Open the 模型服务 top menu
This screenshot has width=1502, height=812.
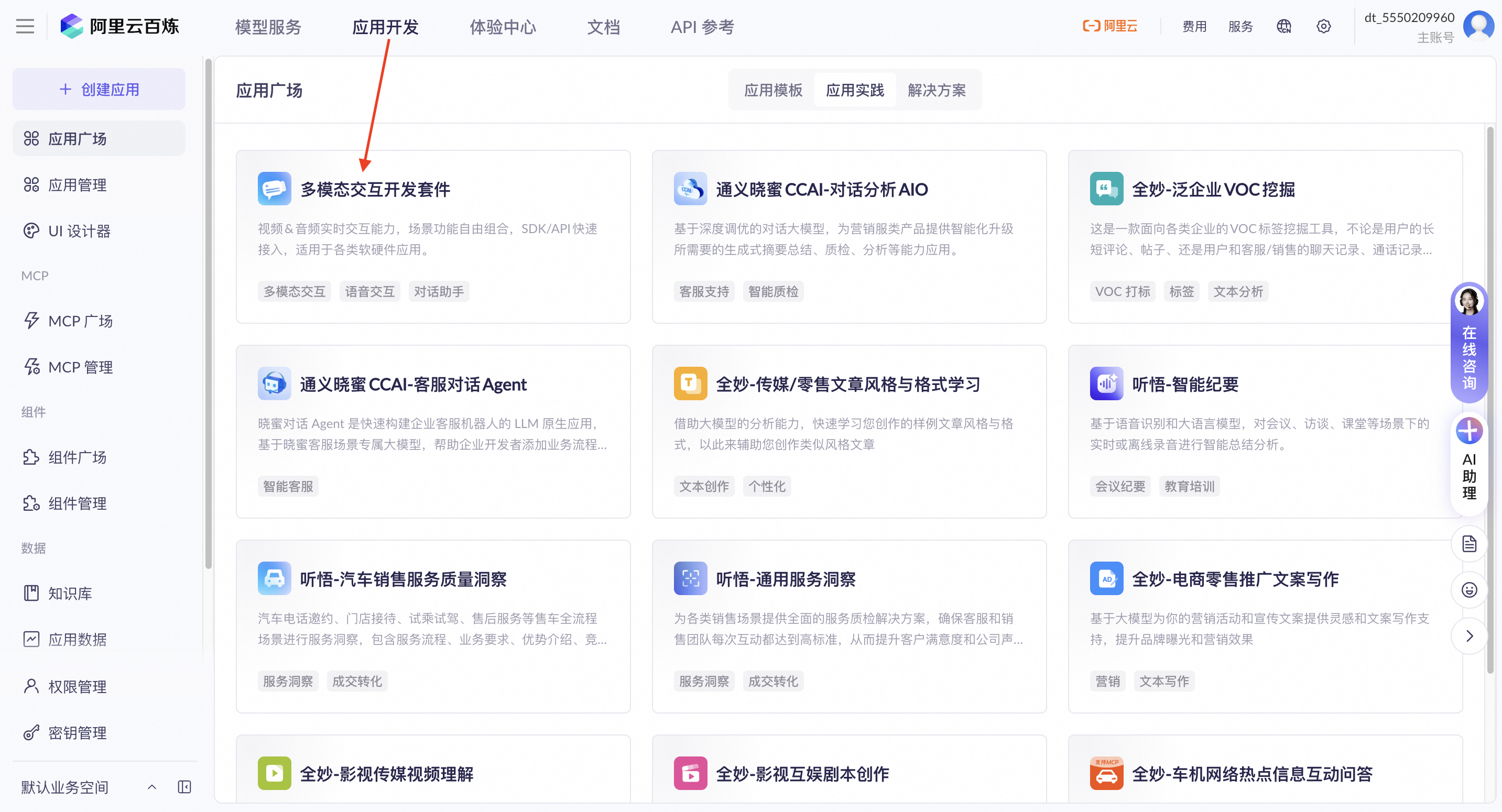coord(268,27)
